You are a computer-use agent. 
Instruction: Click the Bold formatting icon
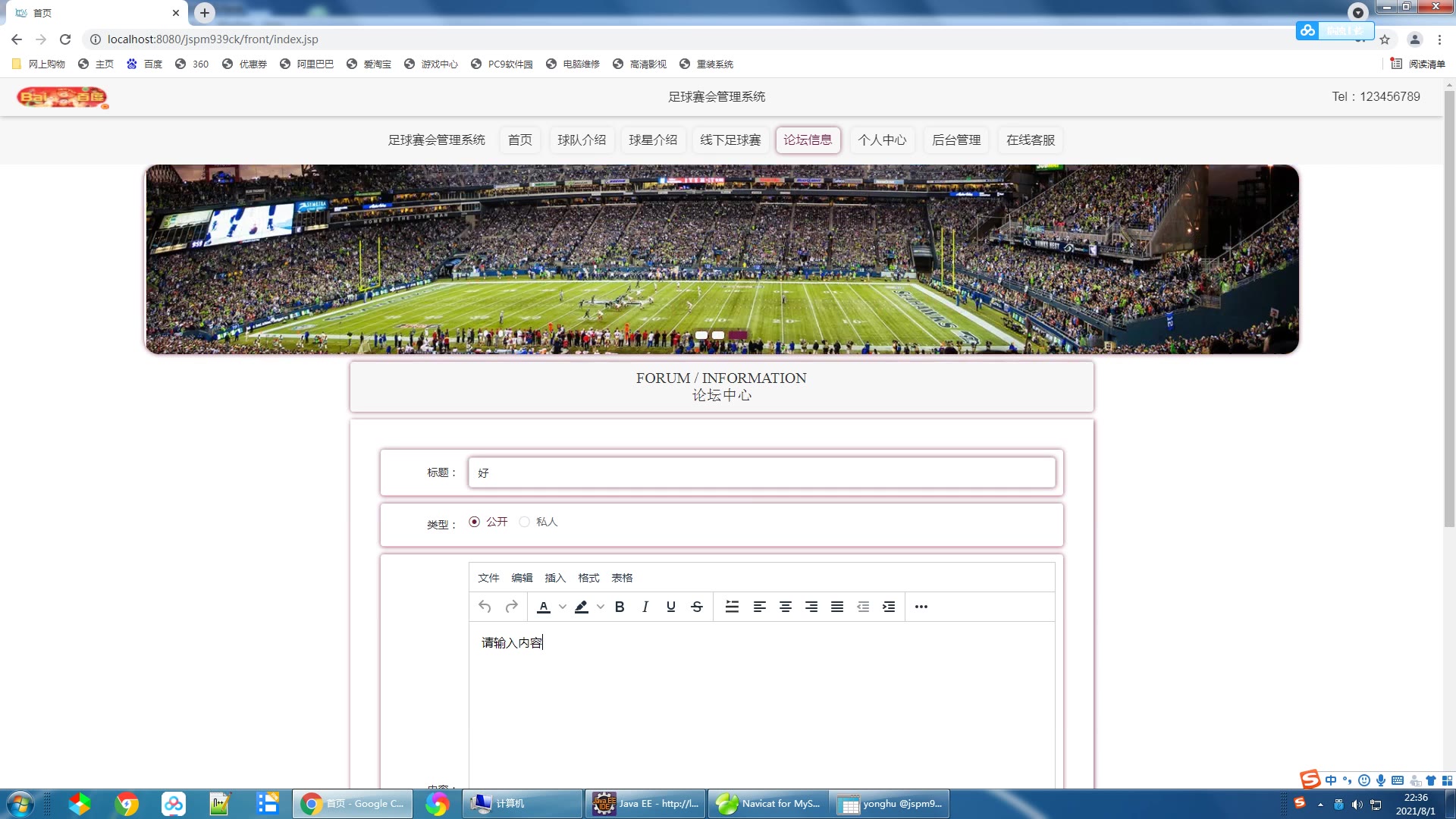[620, 607]
